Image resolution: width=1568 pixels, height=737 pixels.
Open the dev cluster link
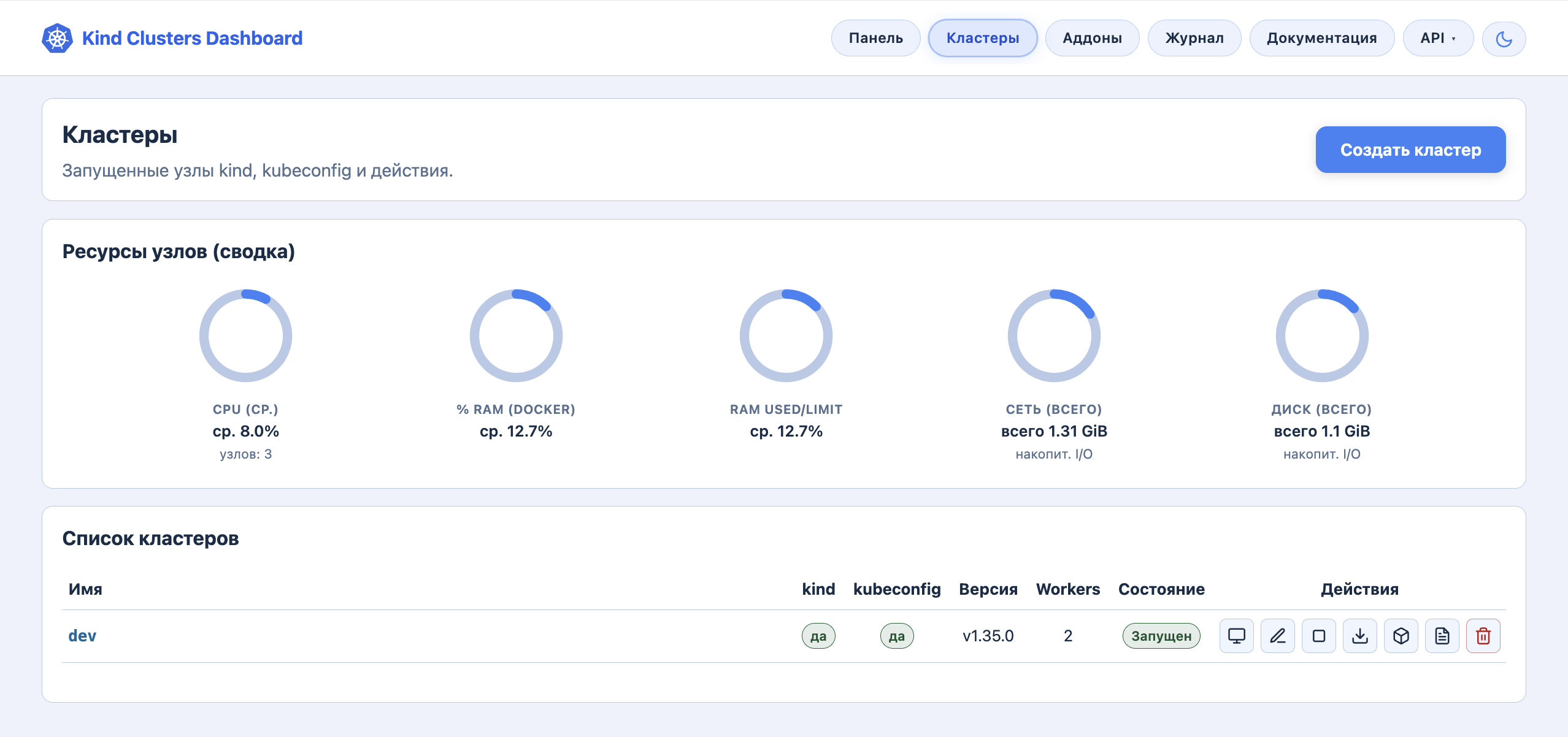pyautogui.click(x=82, y=636)
